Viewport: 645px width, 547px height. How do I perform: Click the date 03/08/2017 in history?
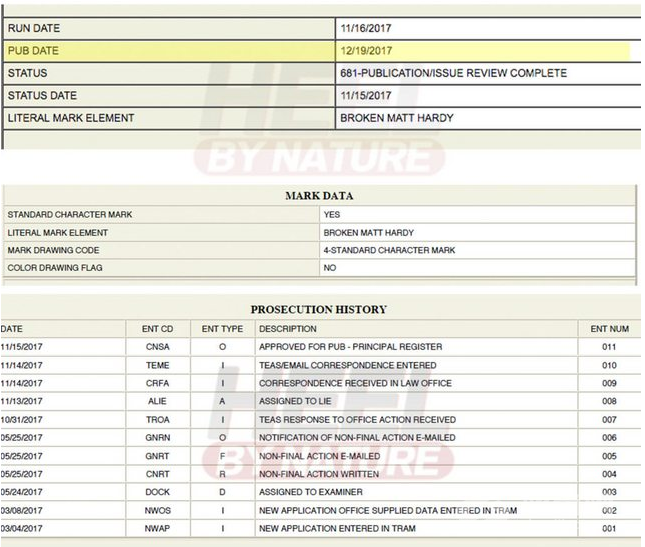(21, 510)
